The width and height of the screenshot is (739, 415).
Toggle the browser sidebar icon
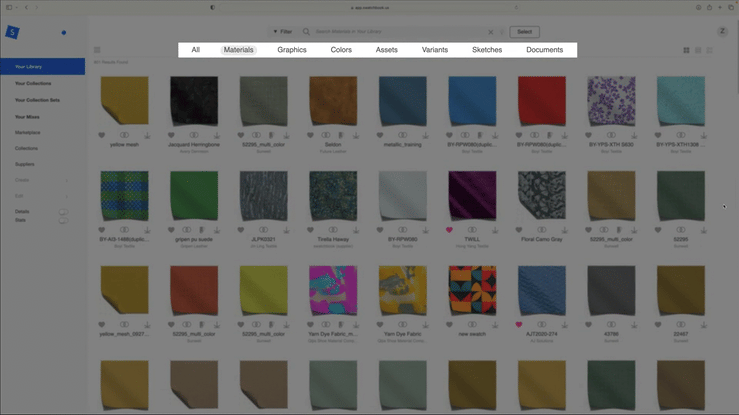pyautogui.click(x=9, y=8)
